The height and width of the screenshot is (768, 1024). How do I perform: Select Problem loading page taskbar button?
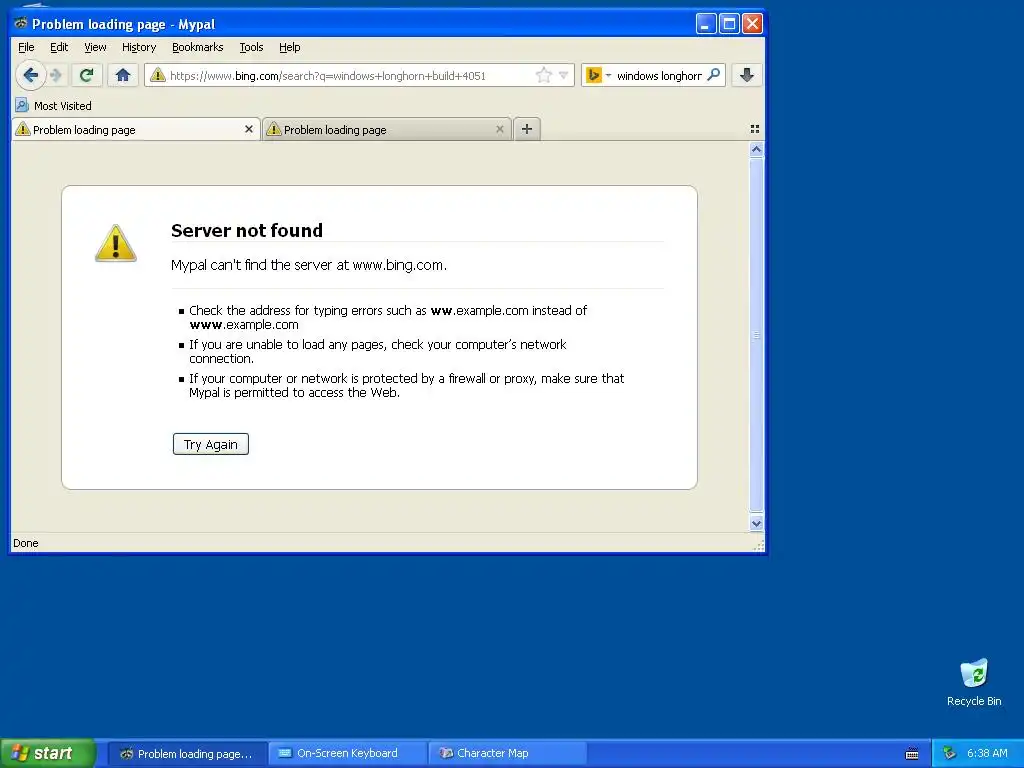(187, 753)
